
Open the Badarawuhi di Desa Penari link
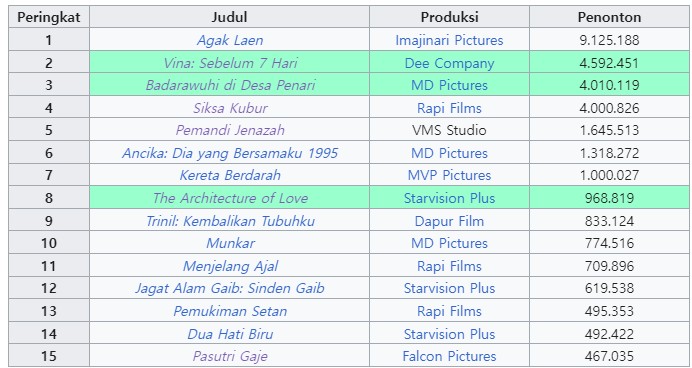tap(230, 85)
